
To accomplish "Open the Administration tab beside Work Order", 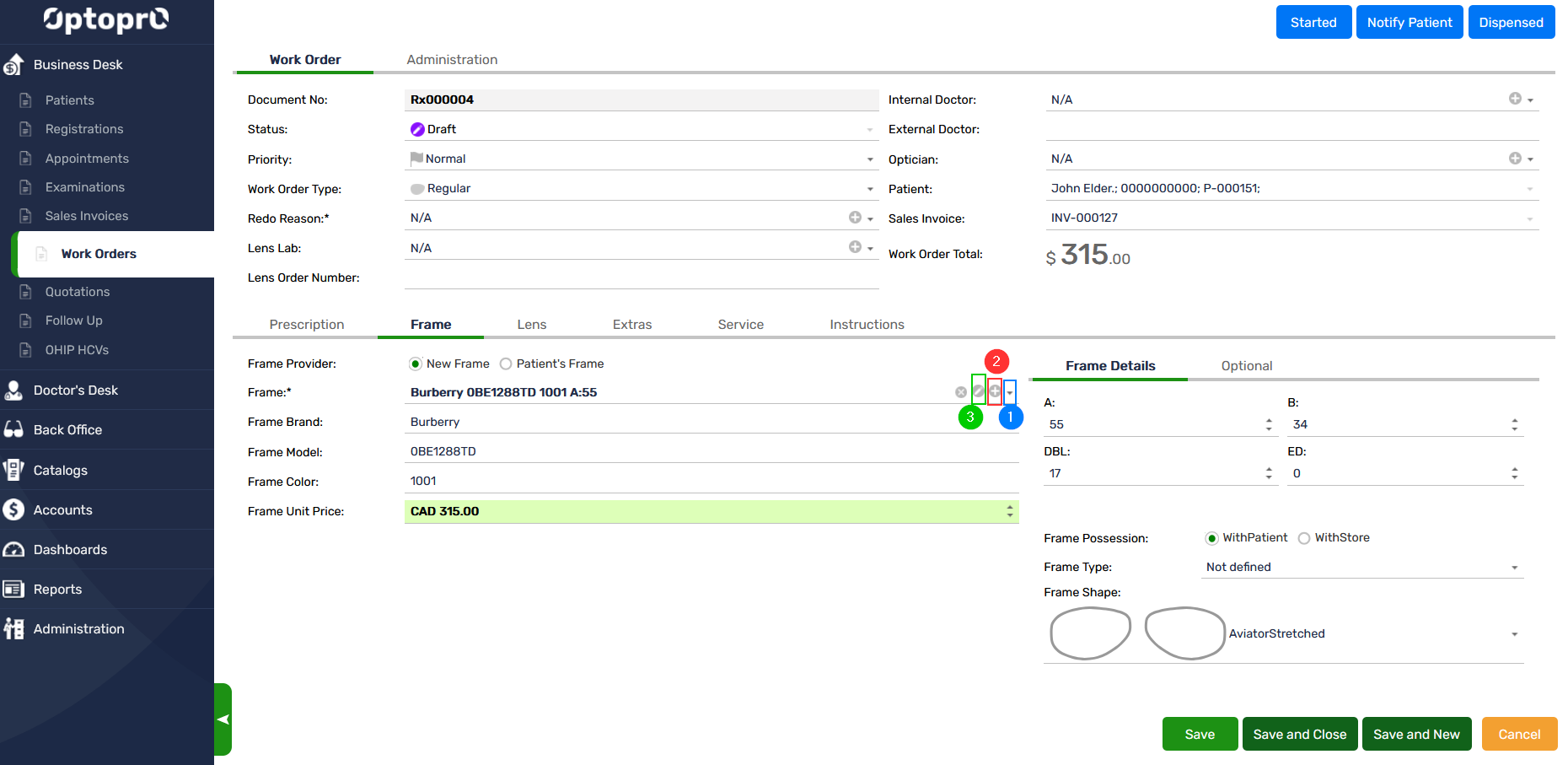I will pos(452,60).
